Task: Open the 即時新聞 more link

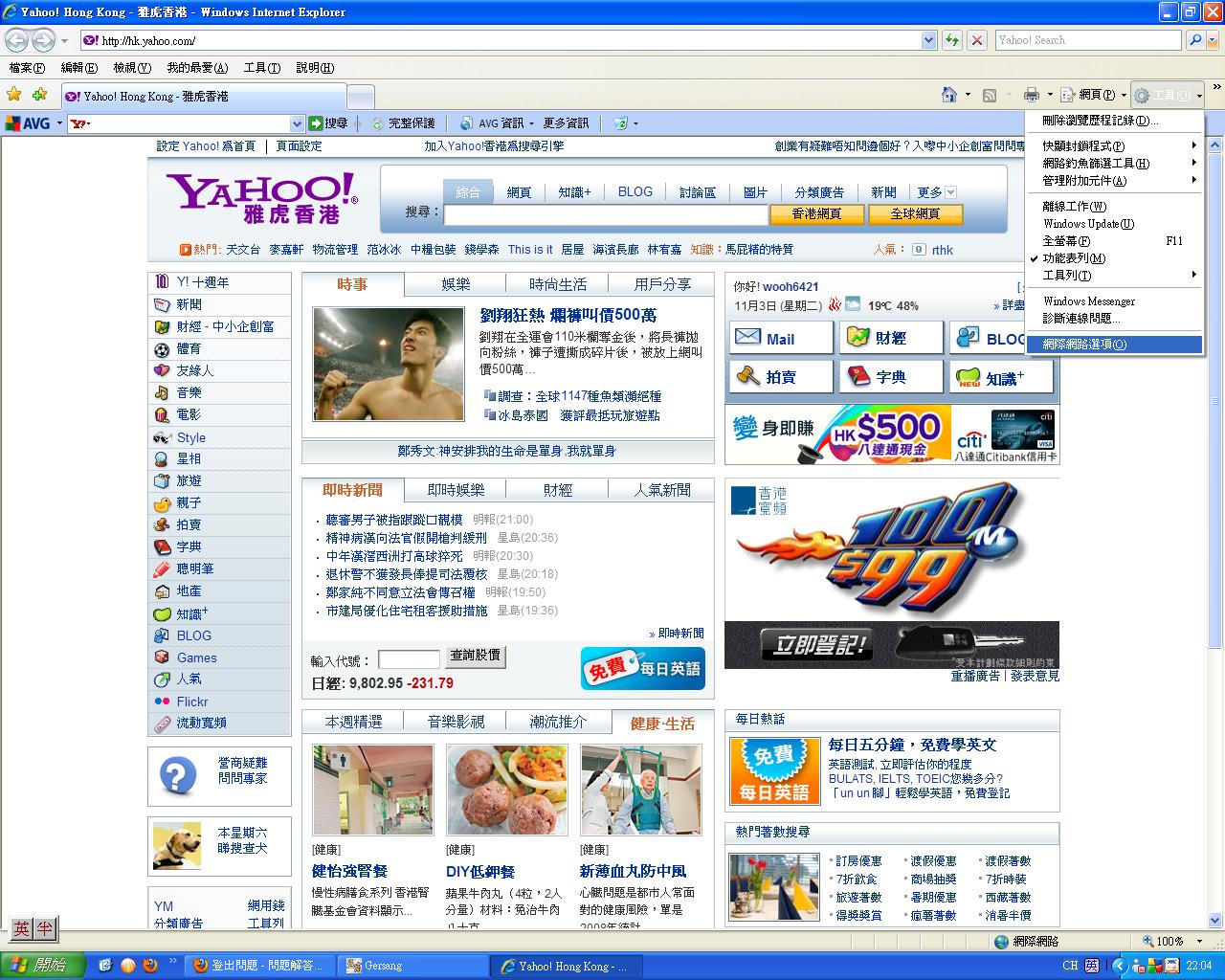Action: pyautogui.click(x=676, y=634)
